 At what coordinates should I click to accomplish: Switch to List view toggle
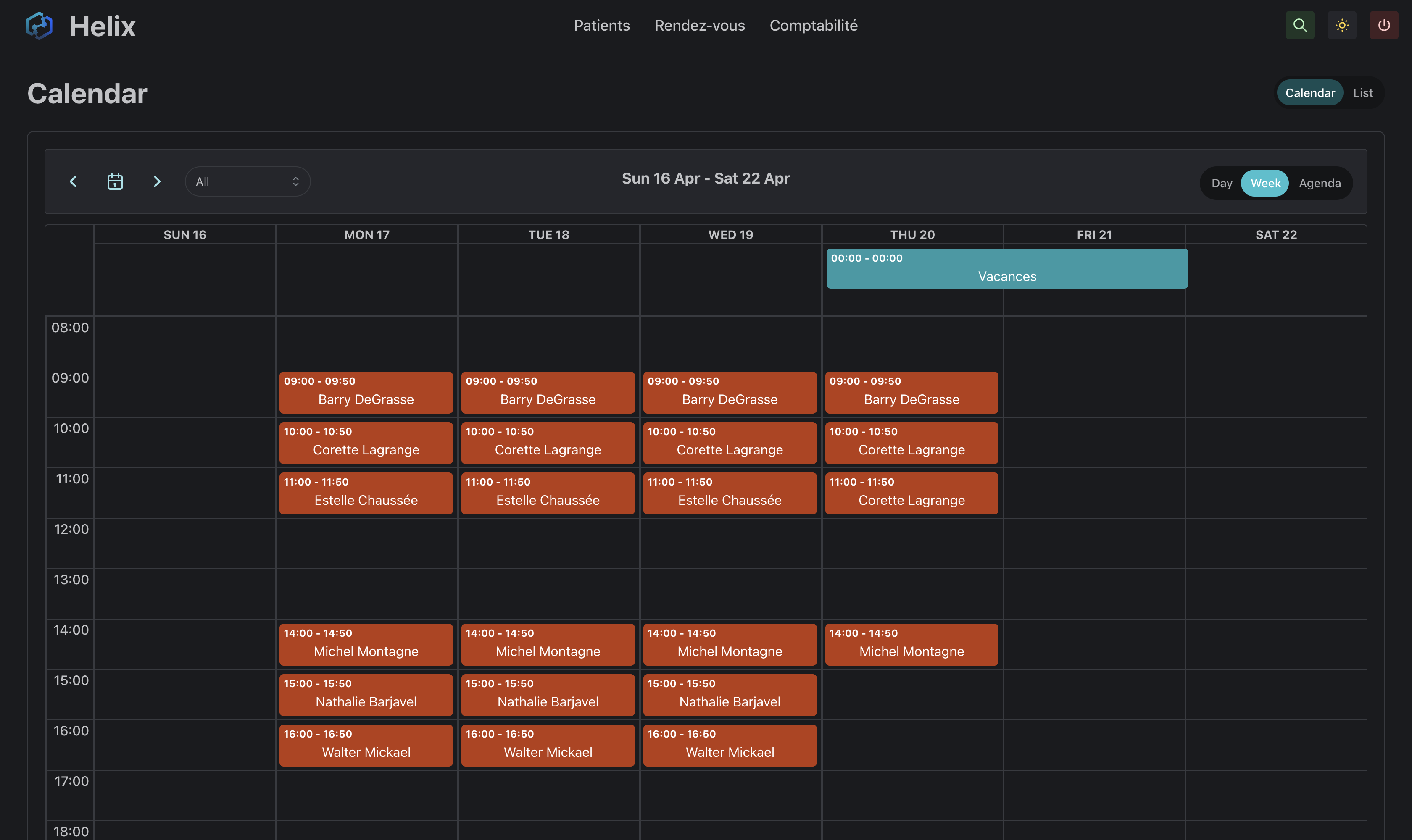tap(1362, 93)
